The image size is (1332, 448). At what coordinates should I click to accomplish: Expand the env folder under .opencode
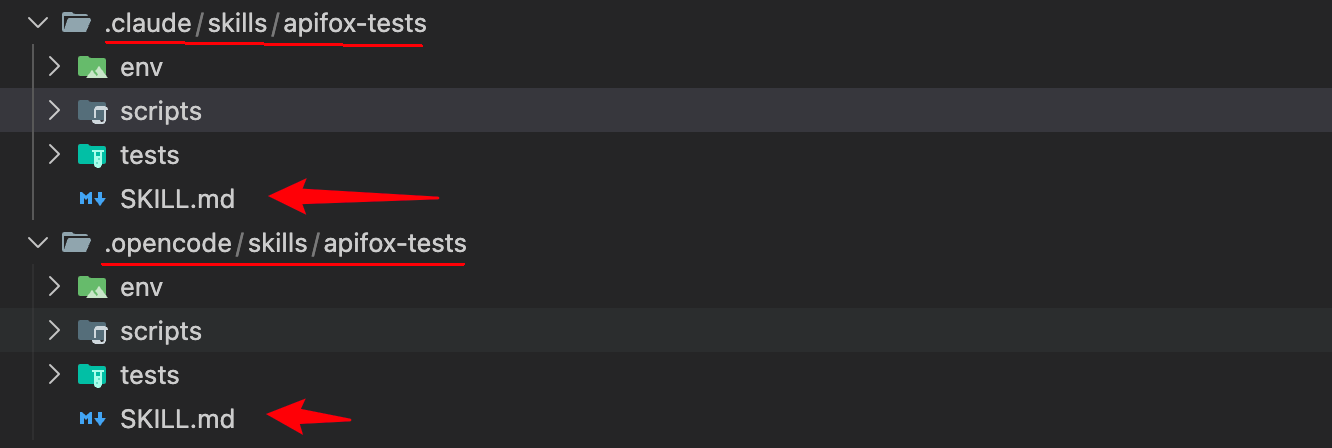click(55, 287)
